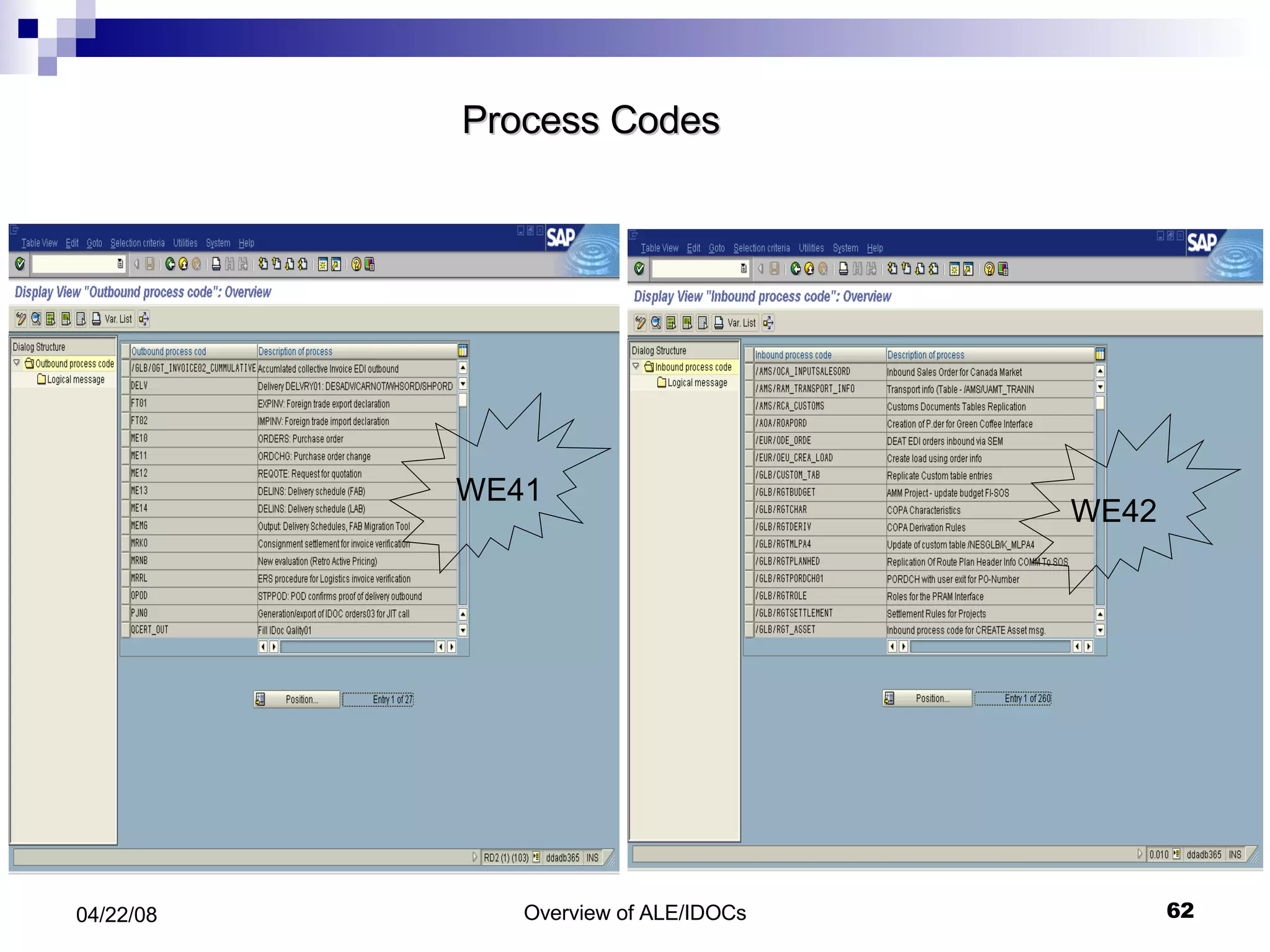Click Position... button in Outbound window
Viewport: 1270px width, 952px height.
coord(296,699)
